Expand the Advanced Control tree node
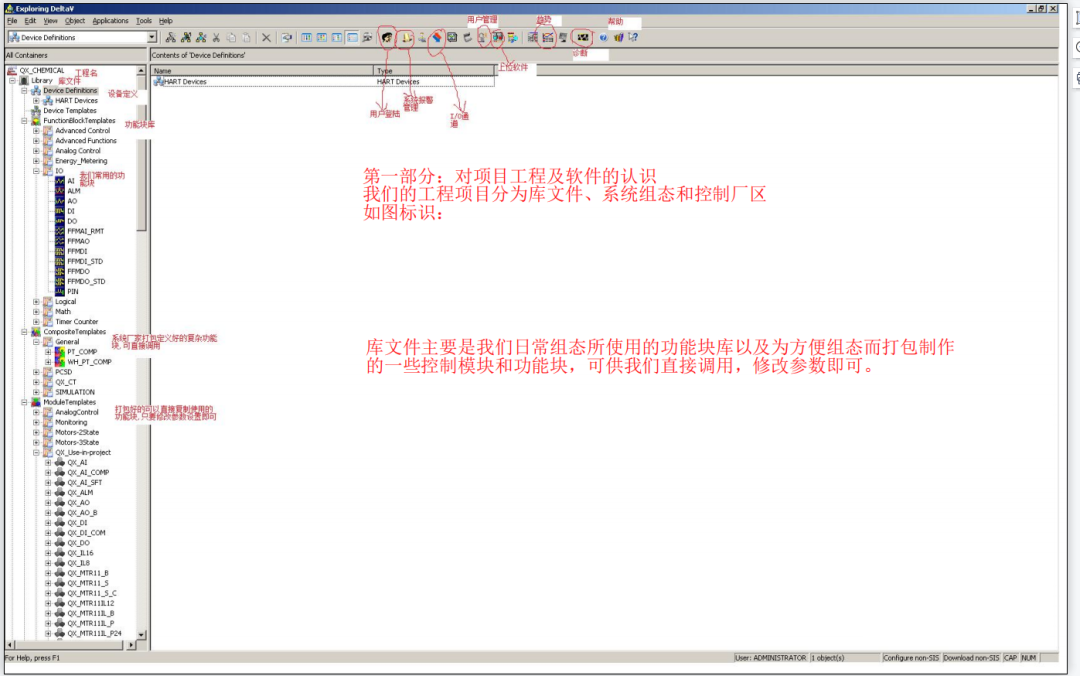This screenshot has width=1080, height=676. (36, 131)
